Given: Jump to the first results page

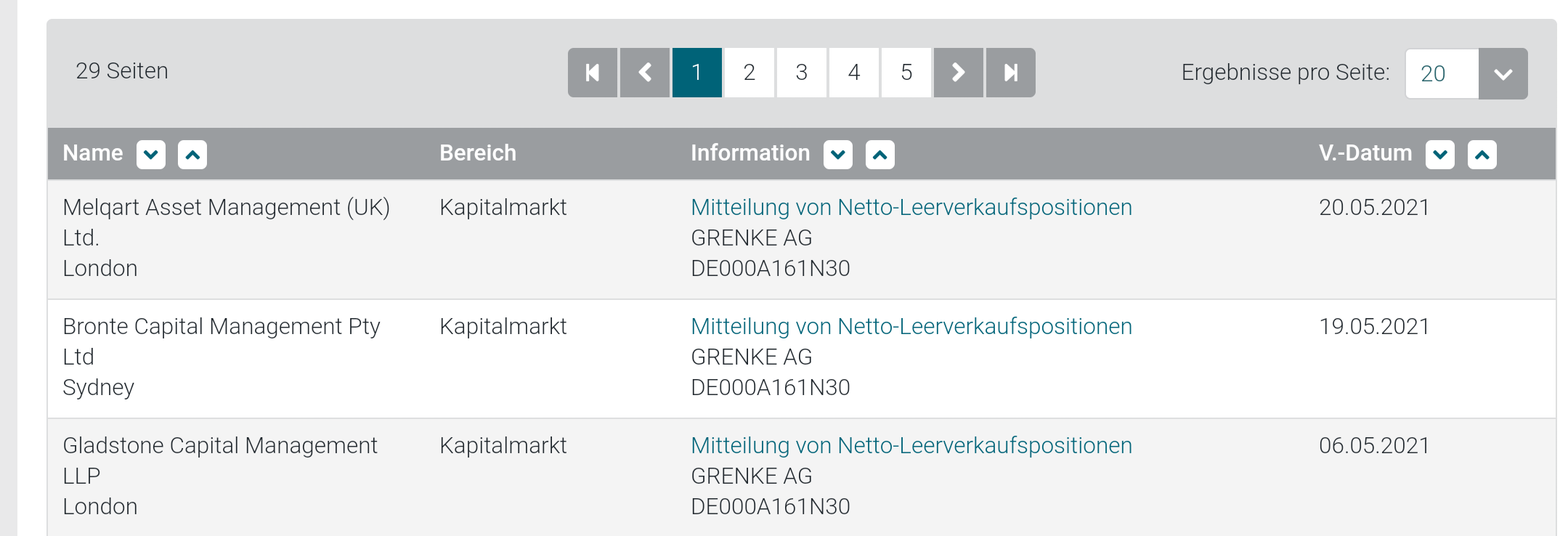Looking at the screenshot, I should point(592,72).
